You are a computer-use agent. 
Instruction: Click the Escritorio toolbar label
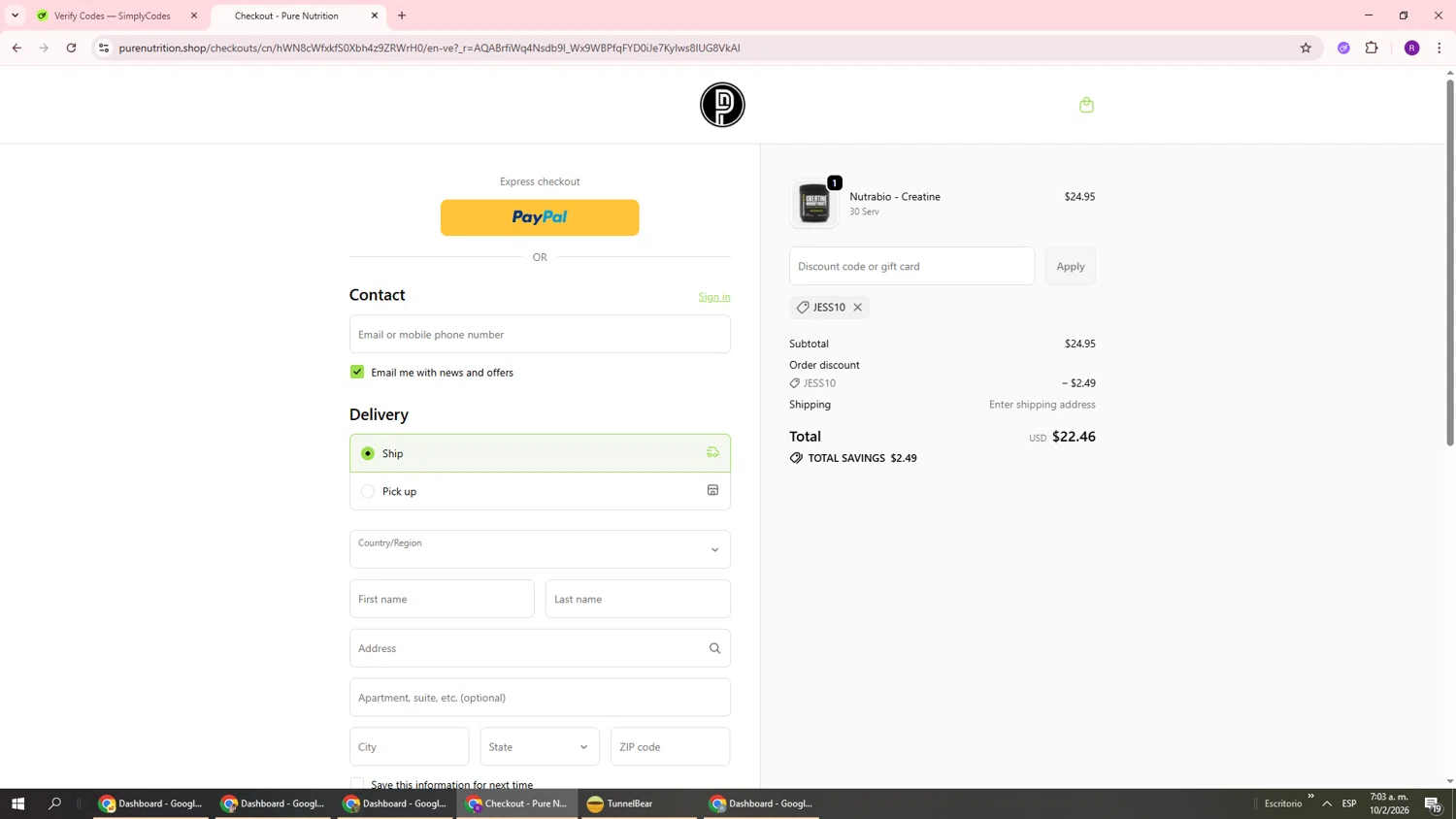pyautogui.click(x=1283, y=803)
